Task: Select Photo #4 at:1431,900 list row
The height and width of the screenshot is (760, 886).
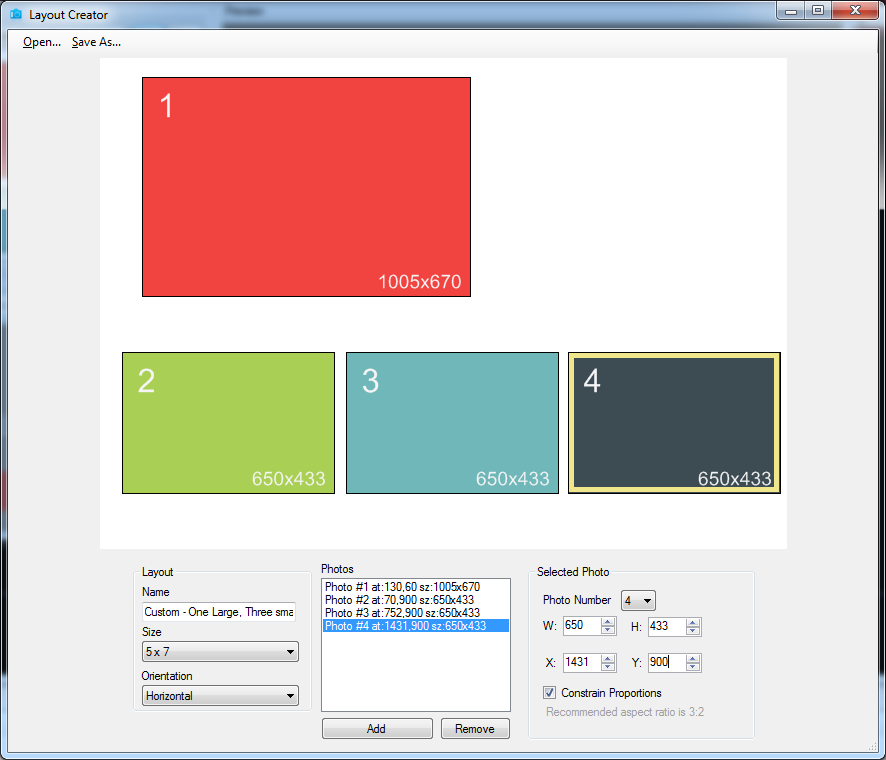Action: tap(415, 626)
